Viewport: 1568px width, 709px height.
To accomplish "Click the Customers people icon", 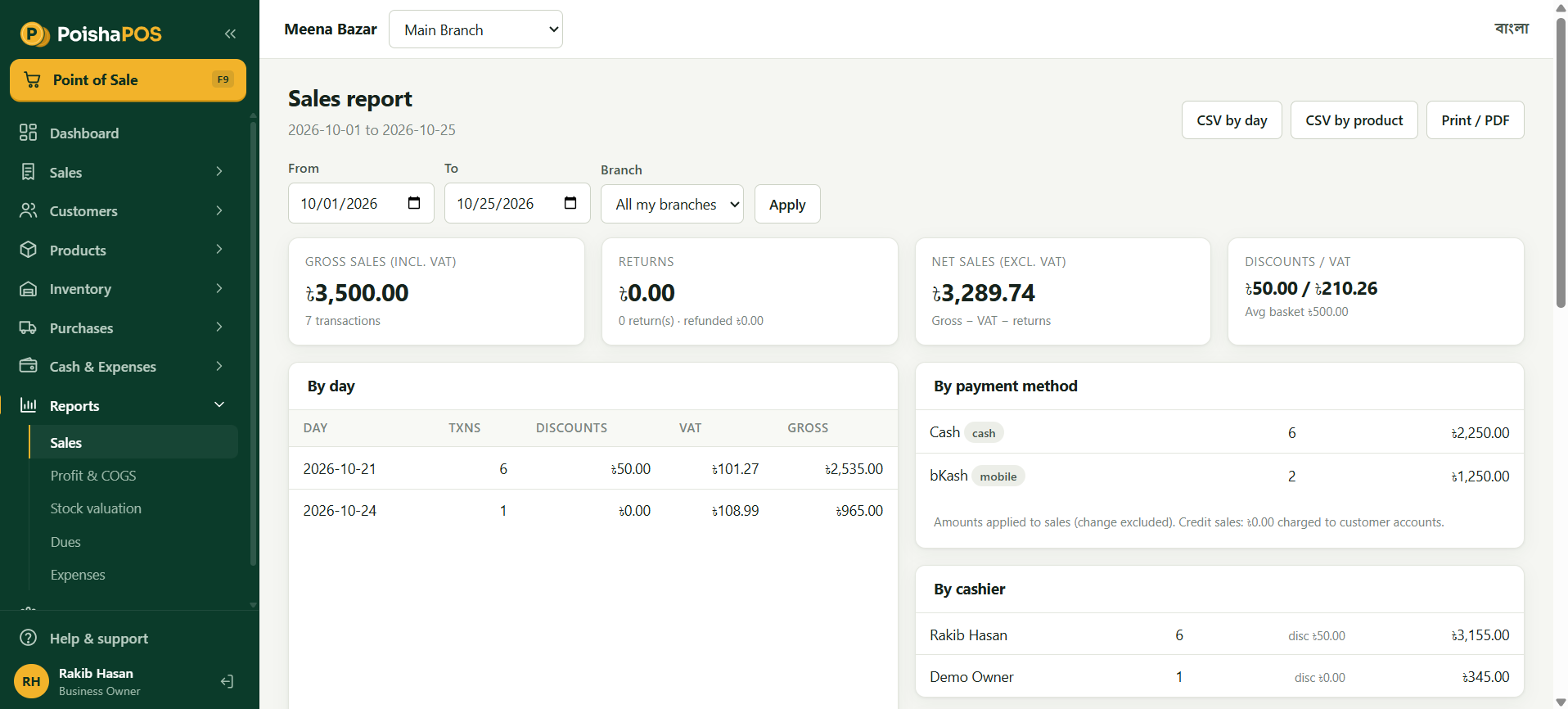I will click(29, 210).
